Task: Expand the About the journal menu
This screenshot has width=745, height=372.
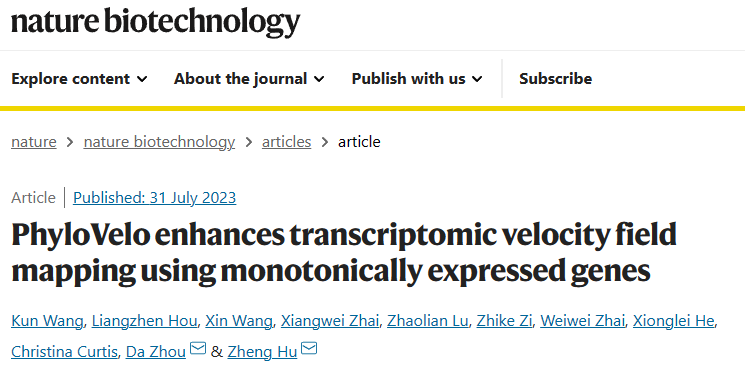Action: [x=249, y=78]
